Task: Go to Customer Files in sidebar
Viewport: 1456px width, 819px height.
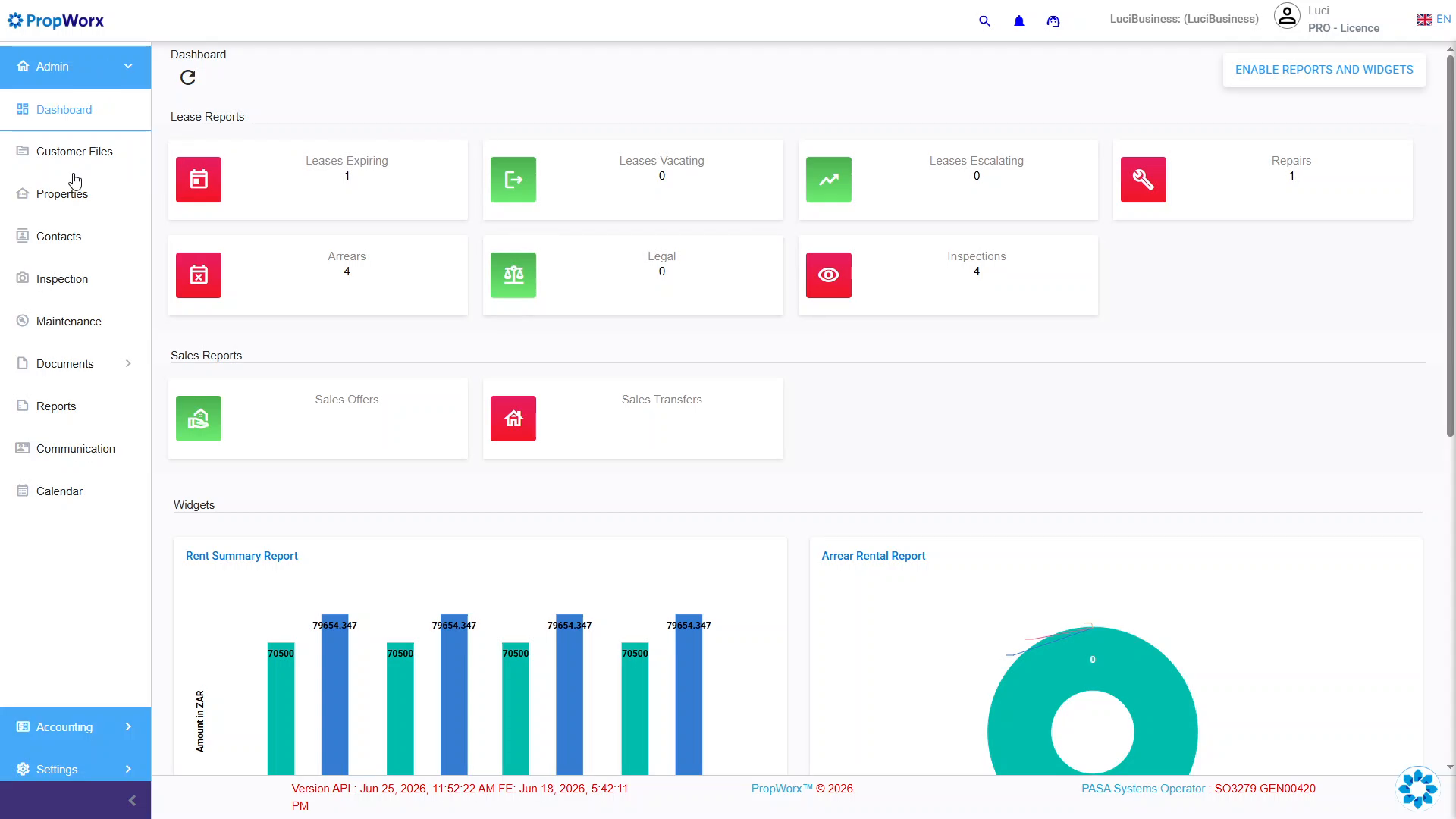Action: [75, 152]
